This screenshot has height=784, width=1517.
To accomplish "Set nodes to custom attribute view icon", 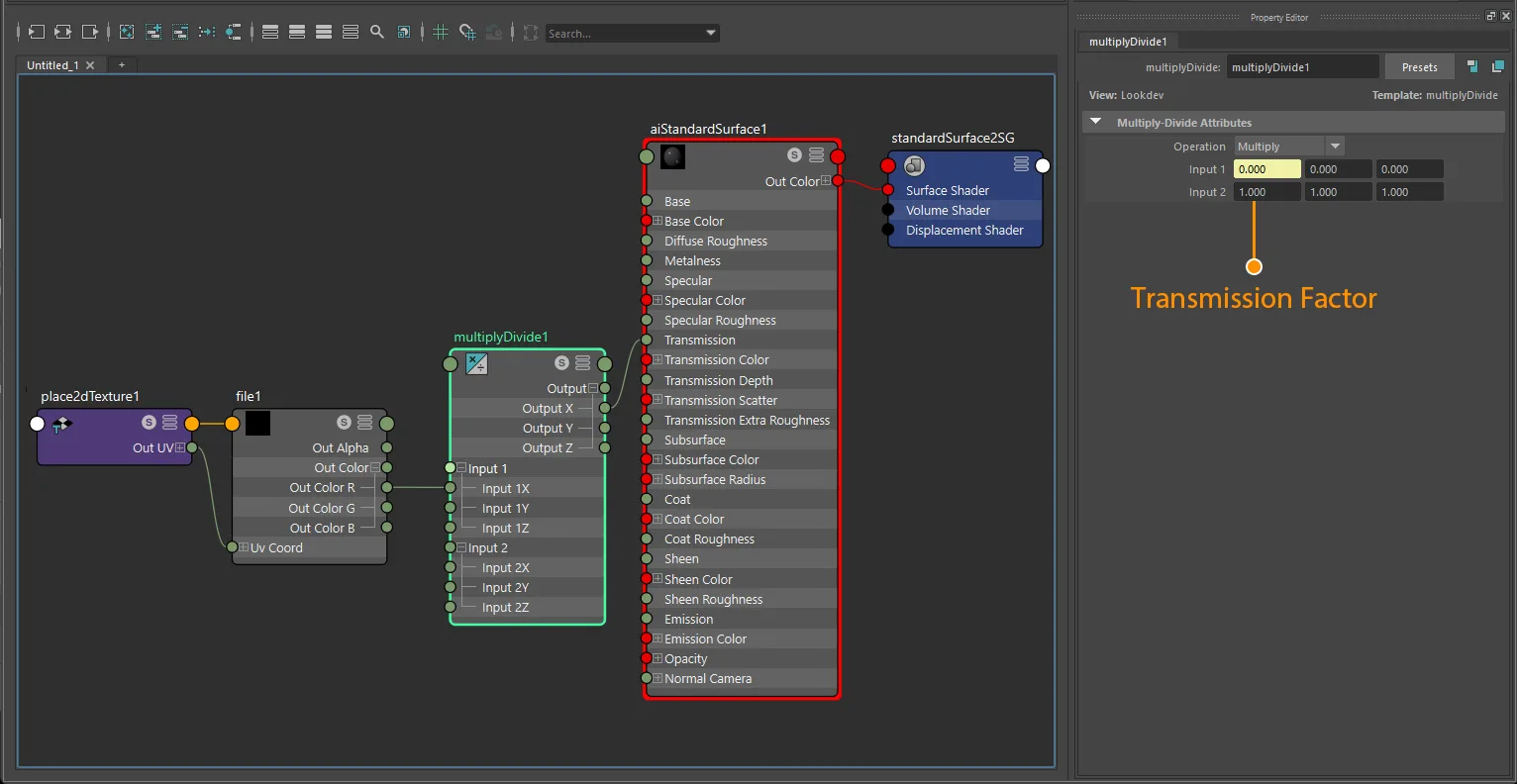I will click(x=351, y=32).
